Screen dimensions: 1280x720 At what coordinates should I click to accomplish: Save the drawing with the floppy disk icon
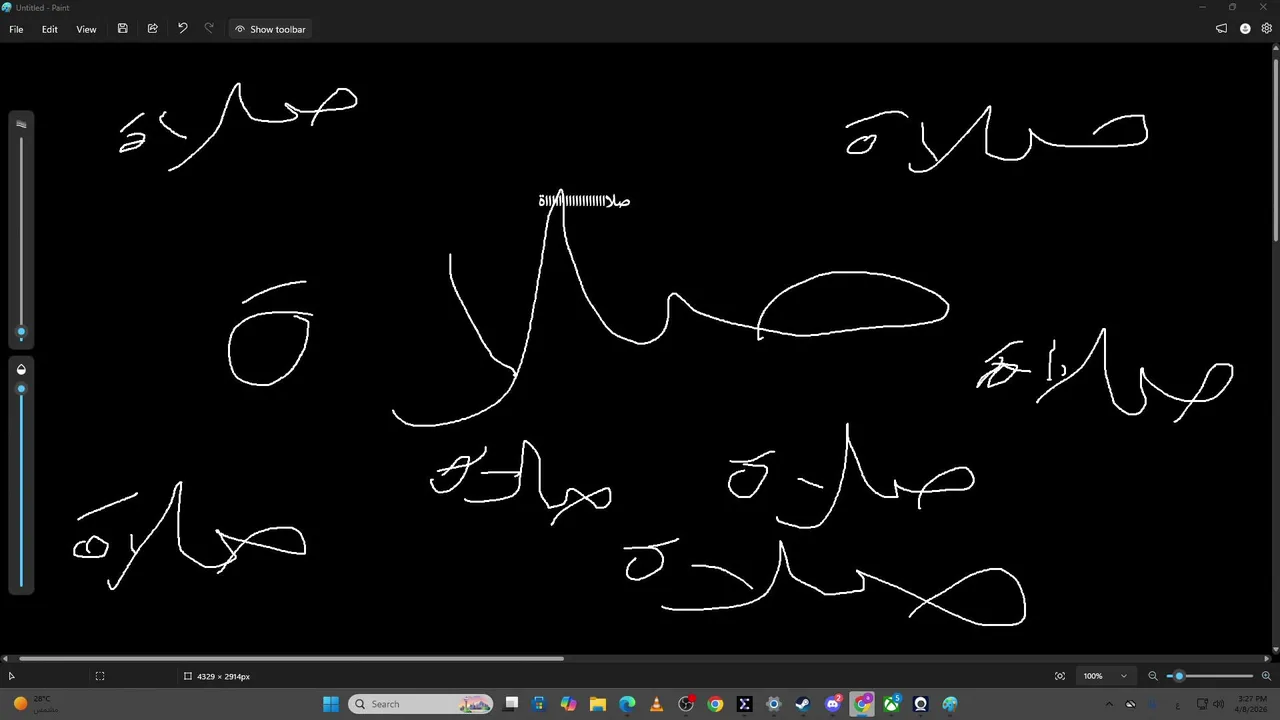coord(122,29)
